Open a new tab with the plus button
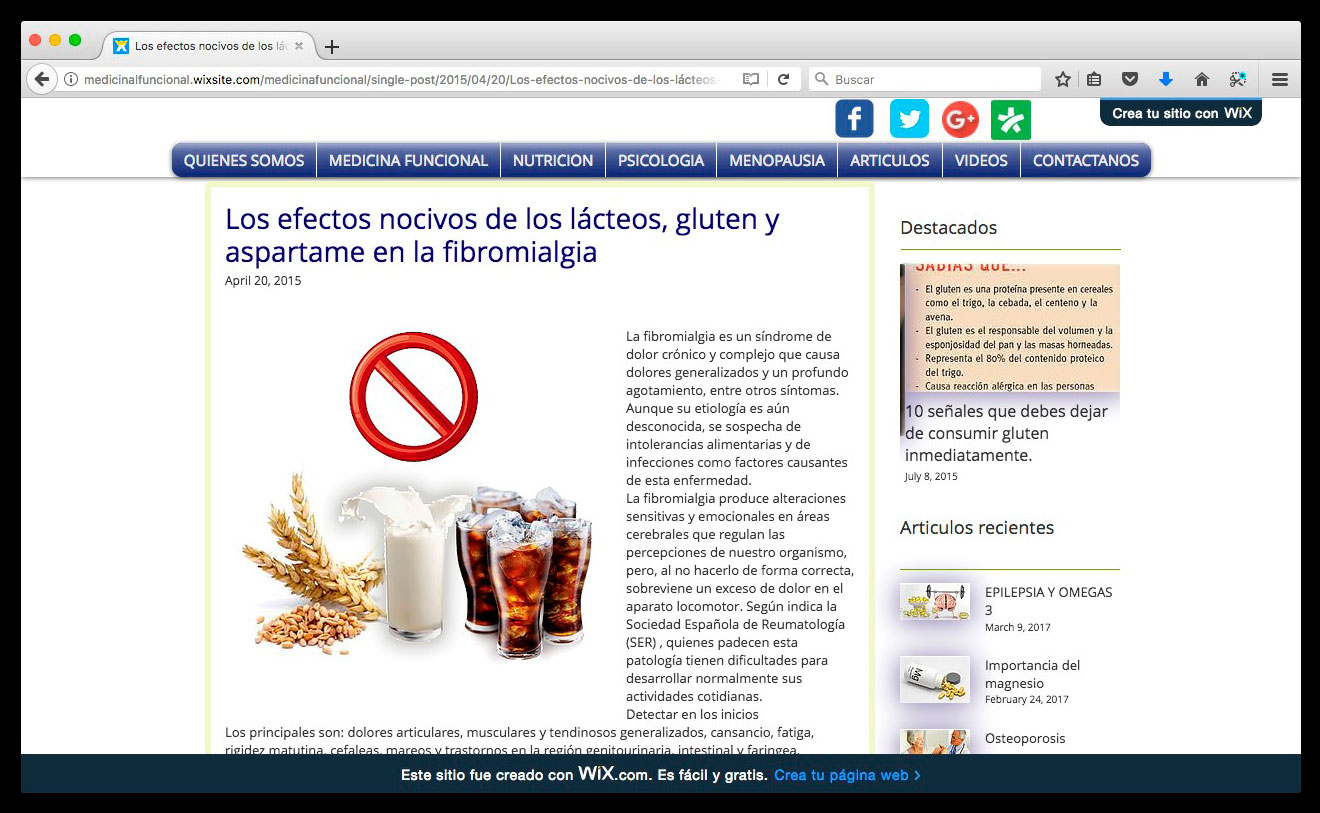Image resolution: width=1320 pixels, height=813 pixels. click(332, 47)
